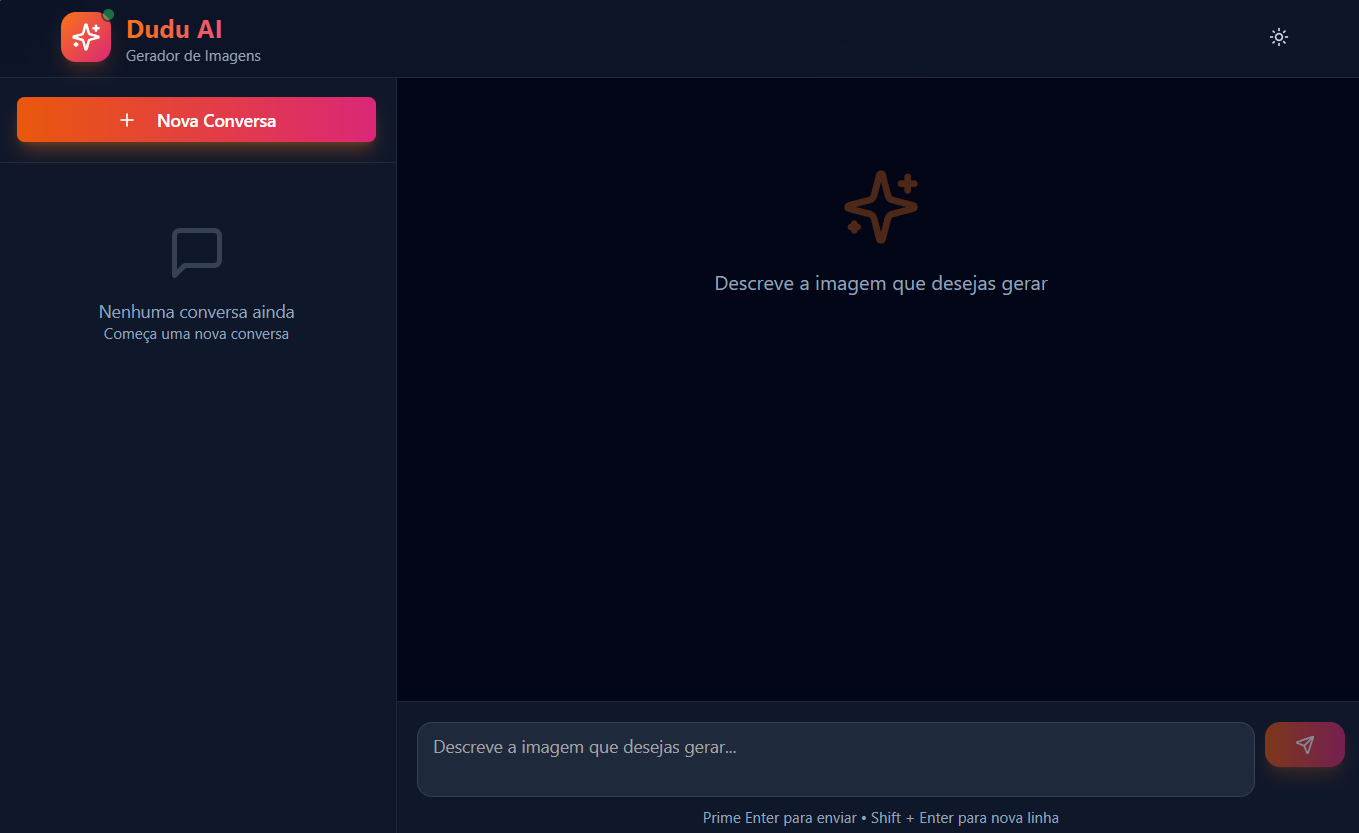Click the Dudu AI sparkle logo icon
The width and height of the screenshot is (1359, 833).
[x=86, y=37]
